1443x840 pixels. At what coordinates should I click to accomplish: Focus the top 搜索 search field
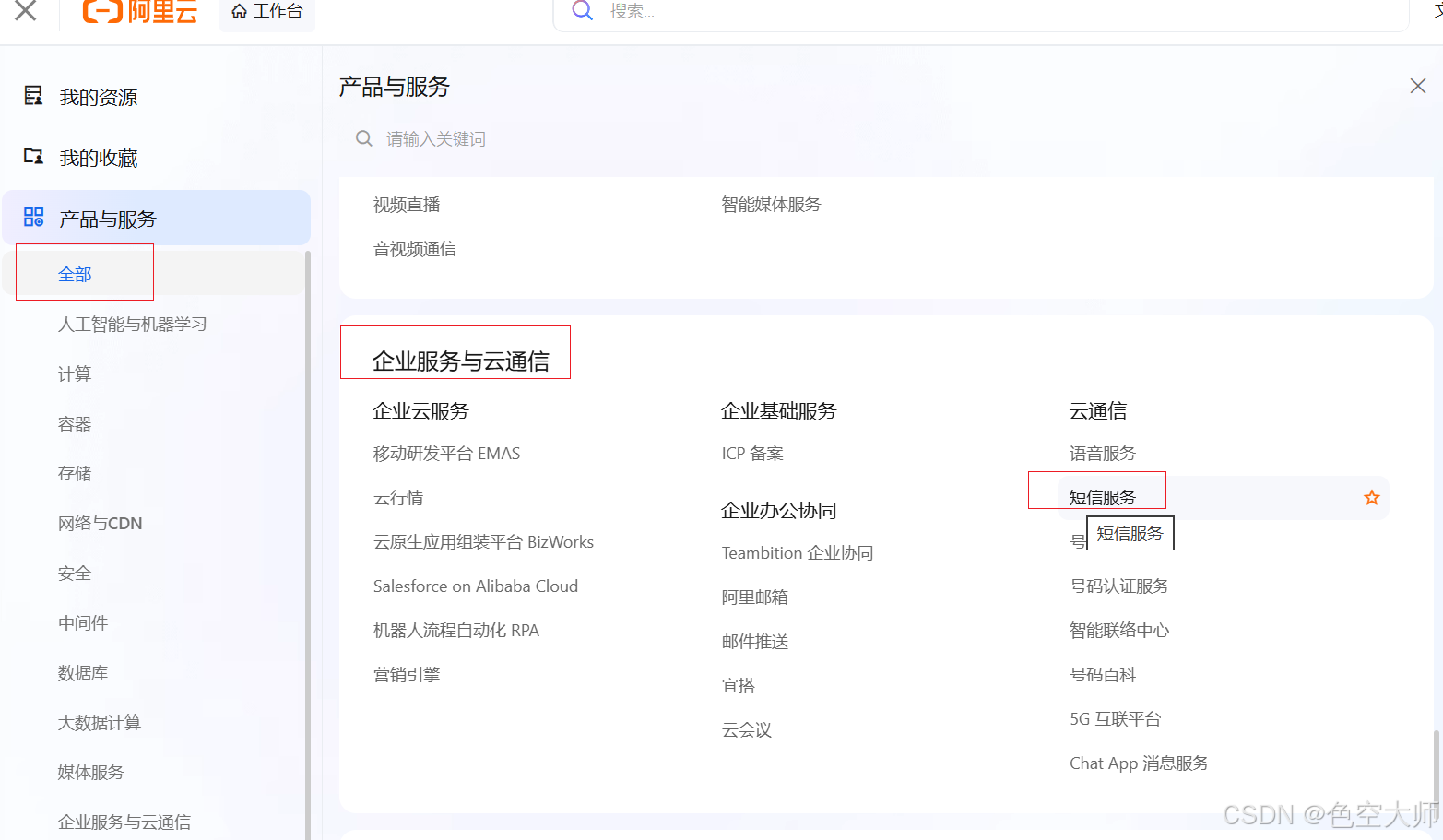(981, 13)
